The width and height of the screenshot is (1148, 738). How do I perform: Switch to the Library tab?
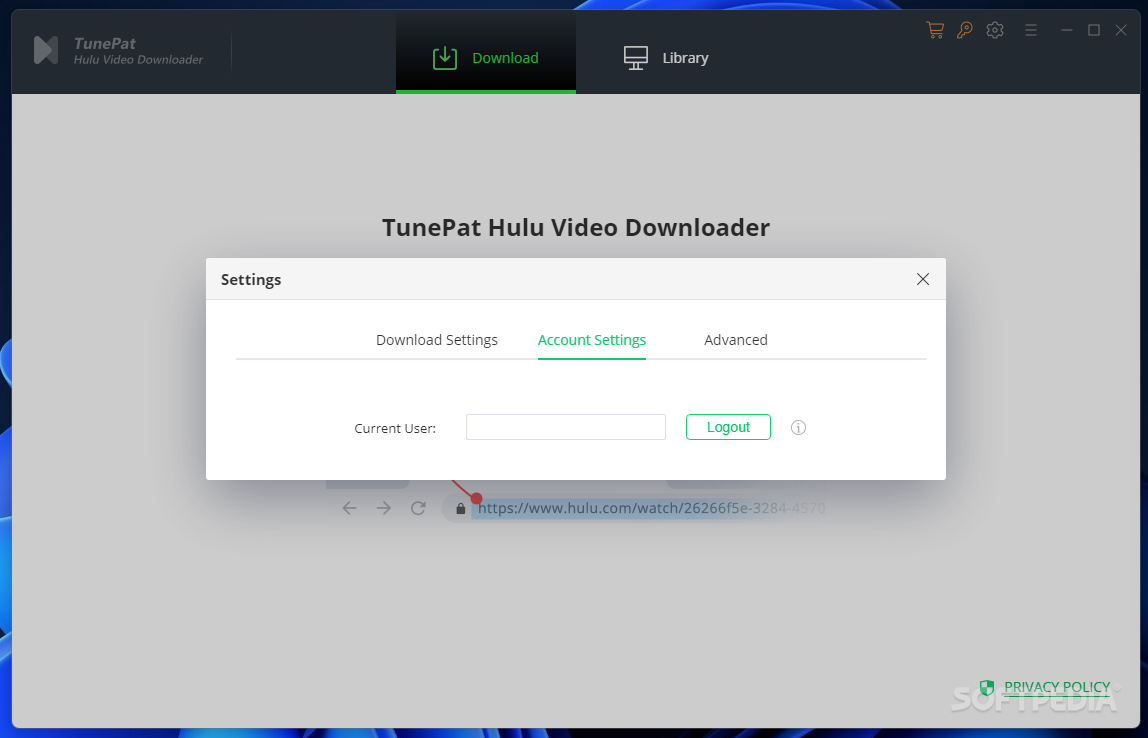666,58
